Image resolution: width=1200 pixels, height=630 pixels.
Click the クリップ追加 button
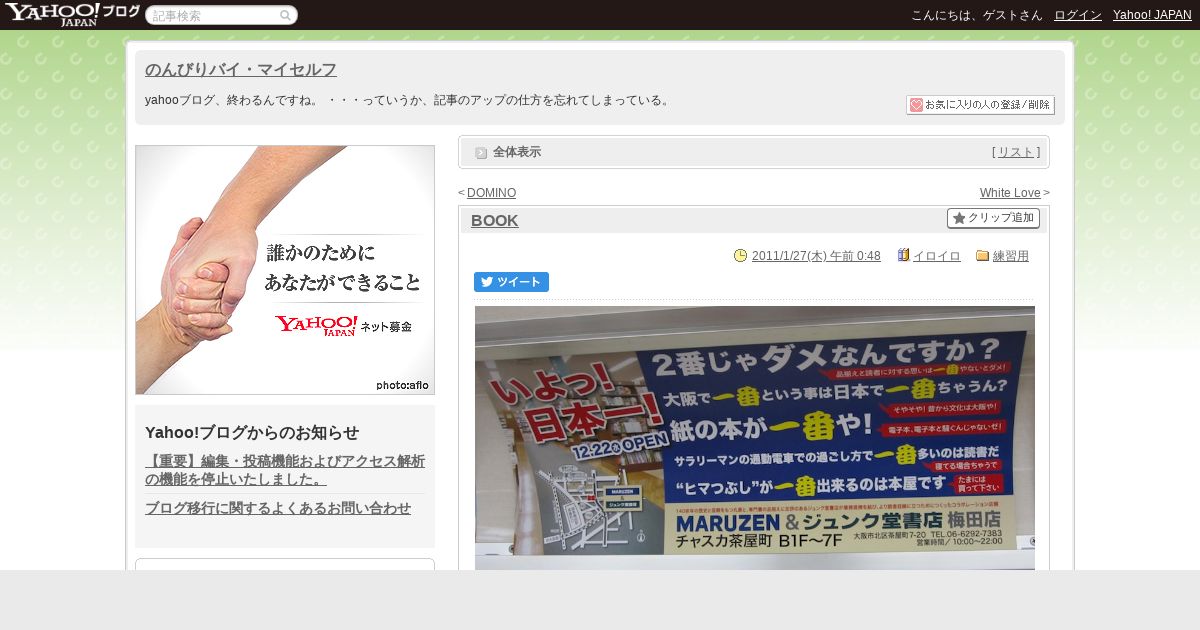coord(993,218)
